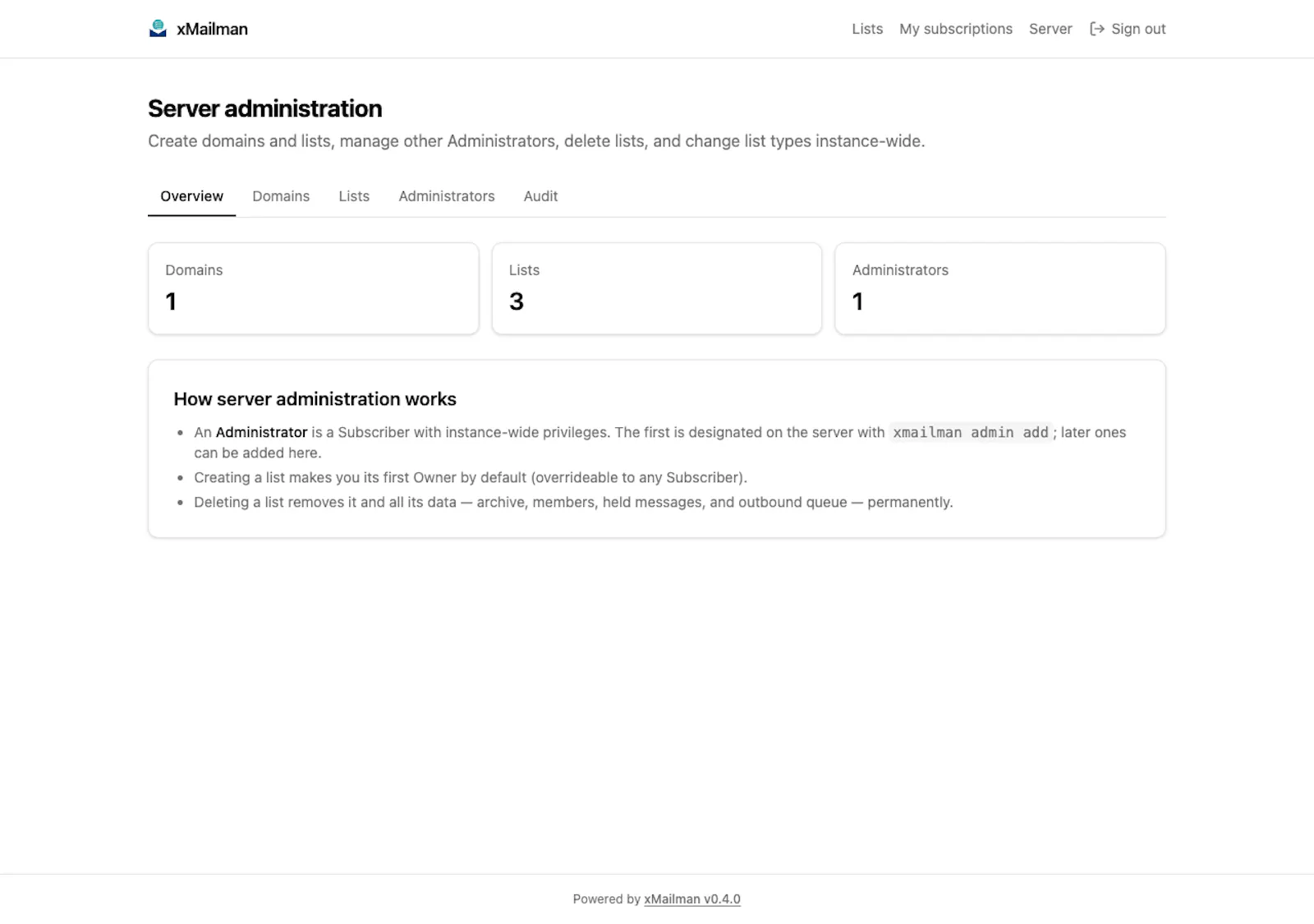Switch to the Lists tab

point(354,196)
